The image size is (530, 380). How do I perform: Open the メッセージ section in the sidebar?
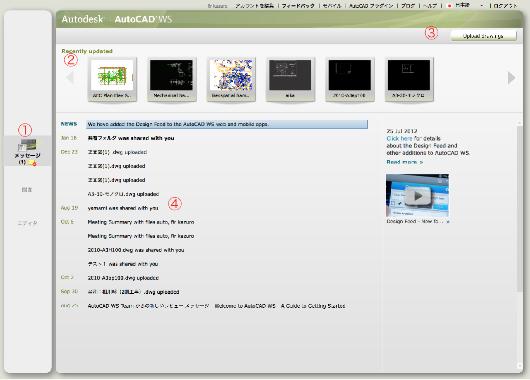click(27, 151)
